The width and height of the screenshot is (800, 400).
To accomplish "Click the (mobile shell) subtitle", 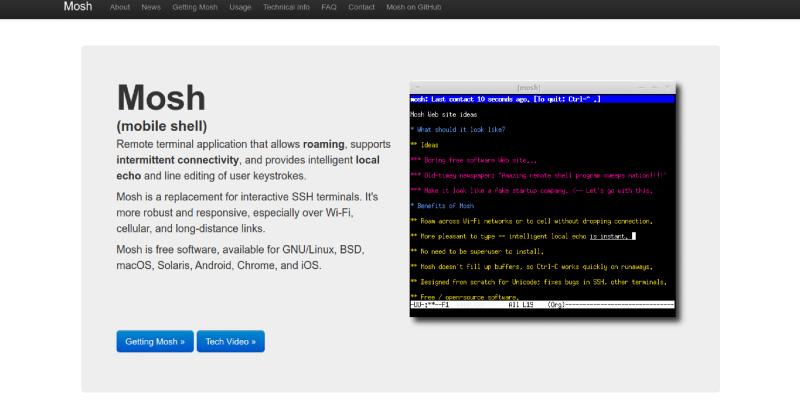I will (x=162, y=126).
